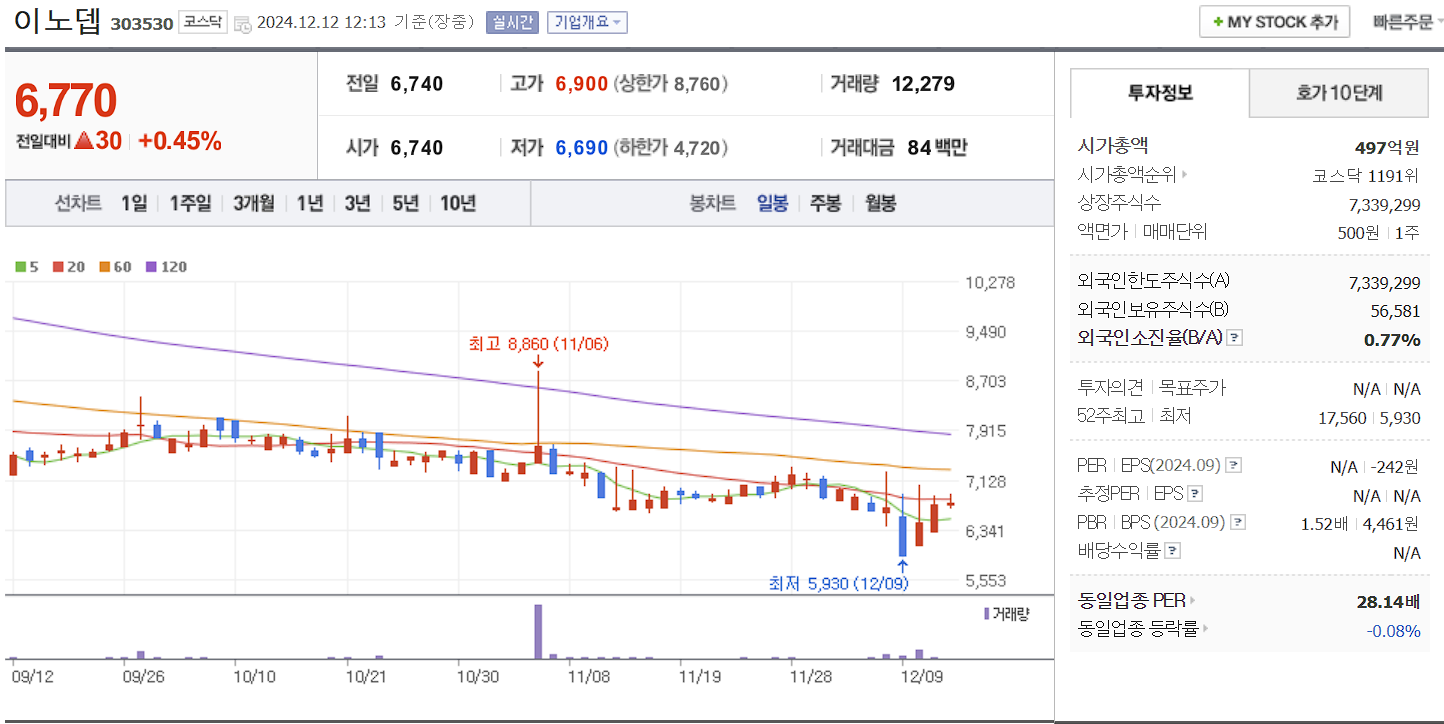Click the 배당수익률 question mark icon
The height and width of the screenshot is (724, 1444).
click(x=1172, y=552)
